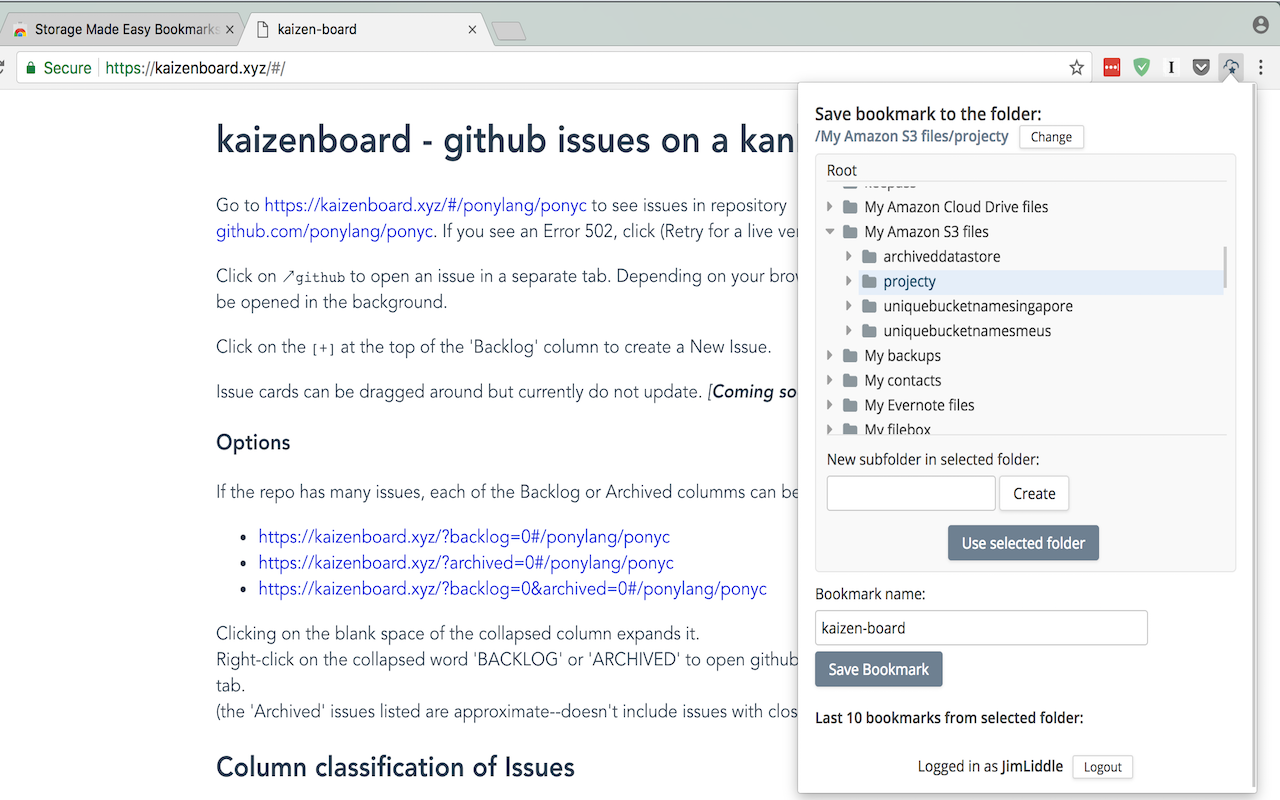1280x800 pixels.
Task: Expand the My Amazon Cloud Drive files folder
Action: [x=830, y=207]
